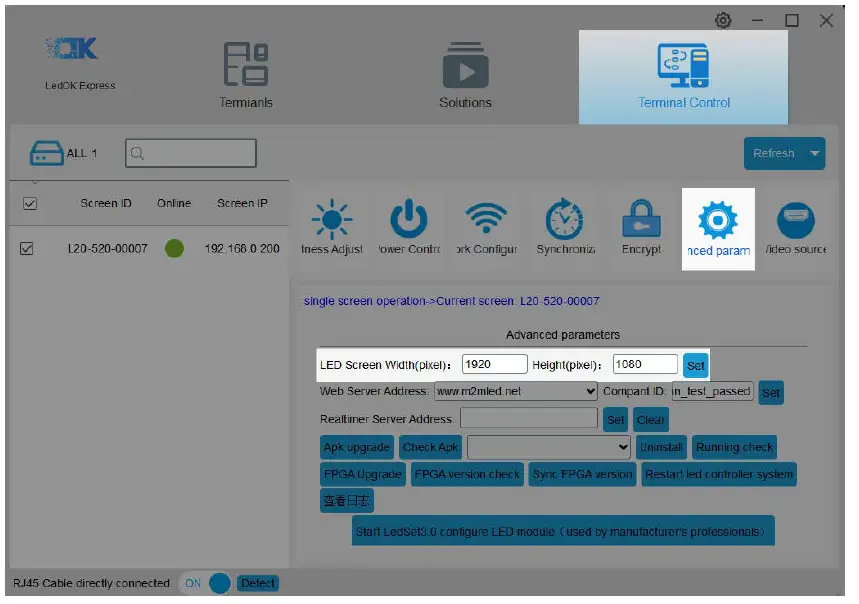Select screen IP 192.168.0.200 cell
Screen dimensions: 859x604
pyautogui.click(x=242, y=249)
